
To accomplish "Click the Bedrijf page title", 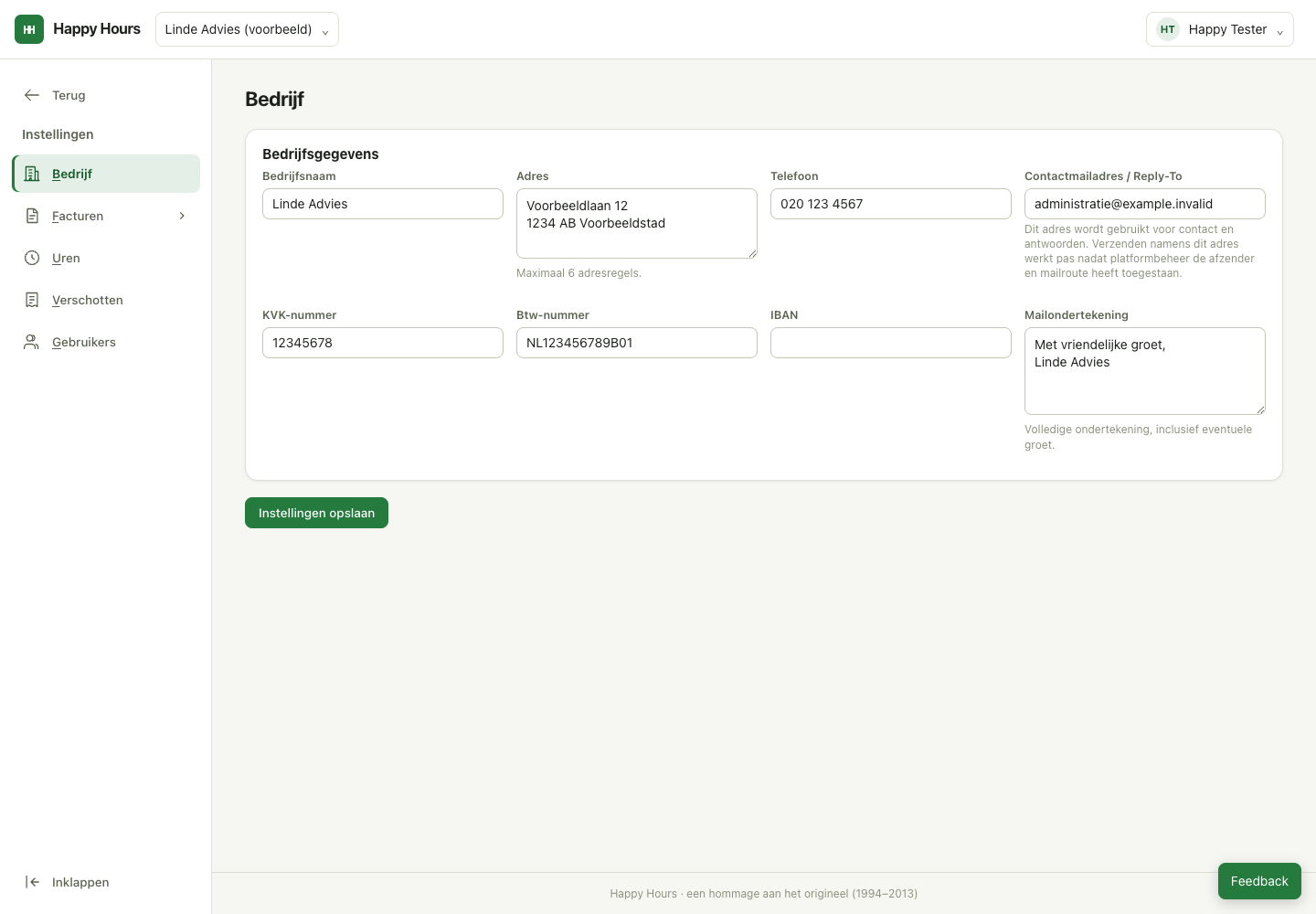I will pos(274,99).
